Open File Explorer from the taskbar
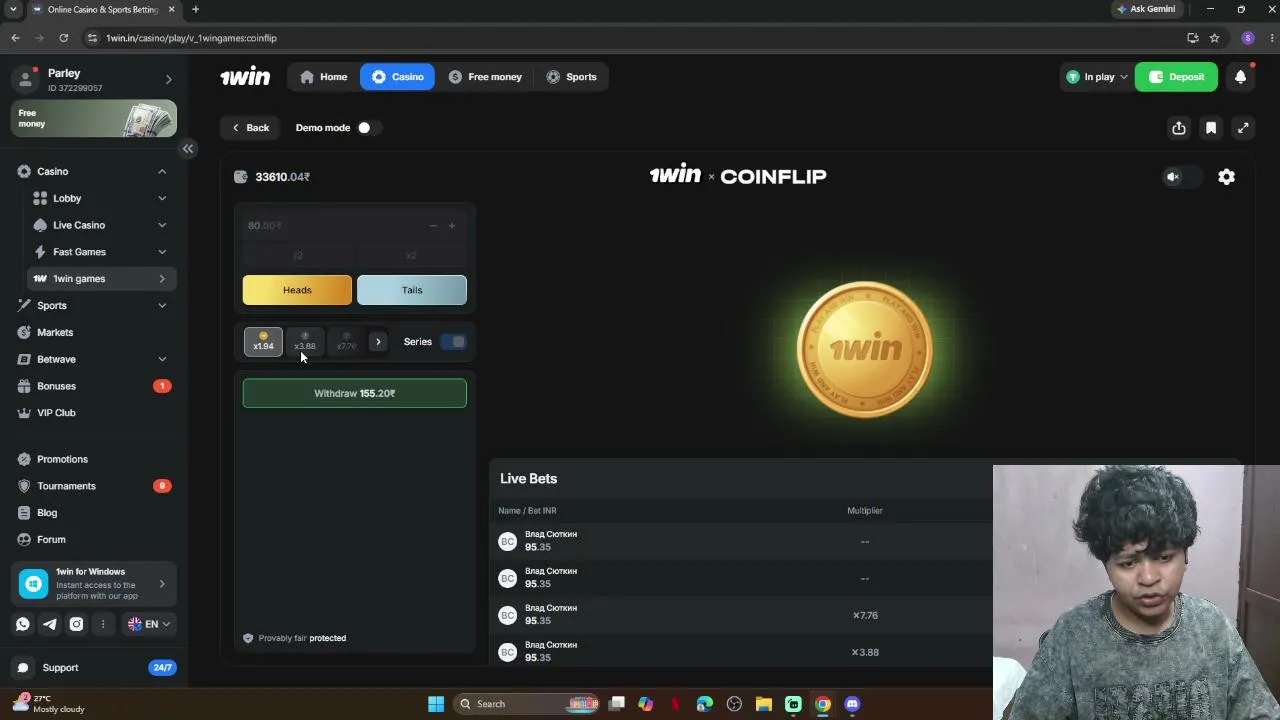 764,704
